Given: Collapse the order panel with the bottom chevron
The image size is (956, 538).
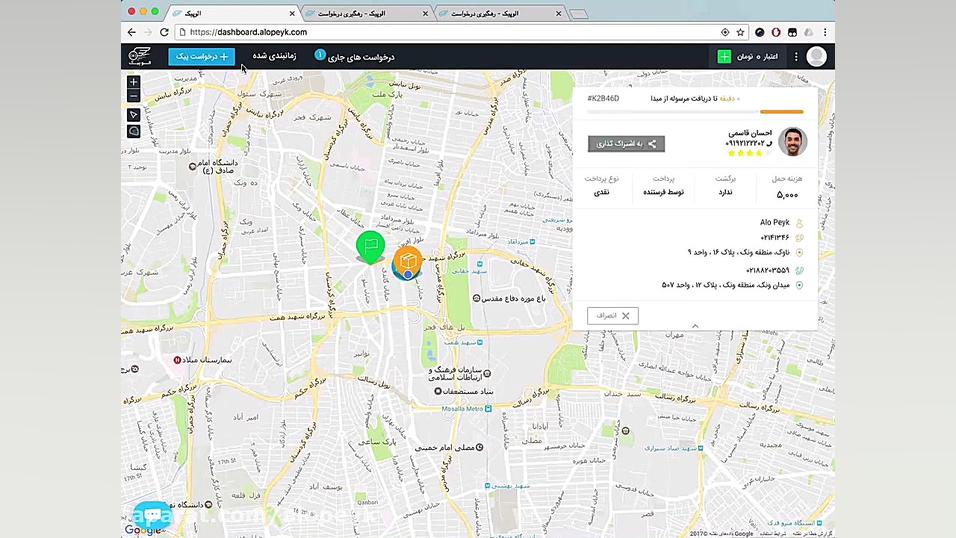Looking at the screenshot, I should point(695,326).
